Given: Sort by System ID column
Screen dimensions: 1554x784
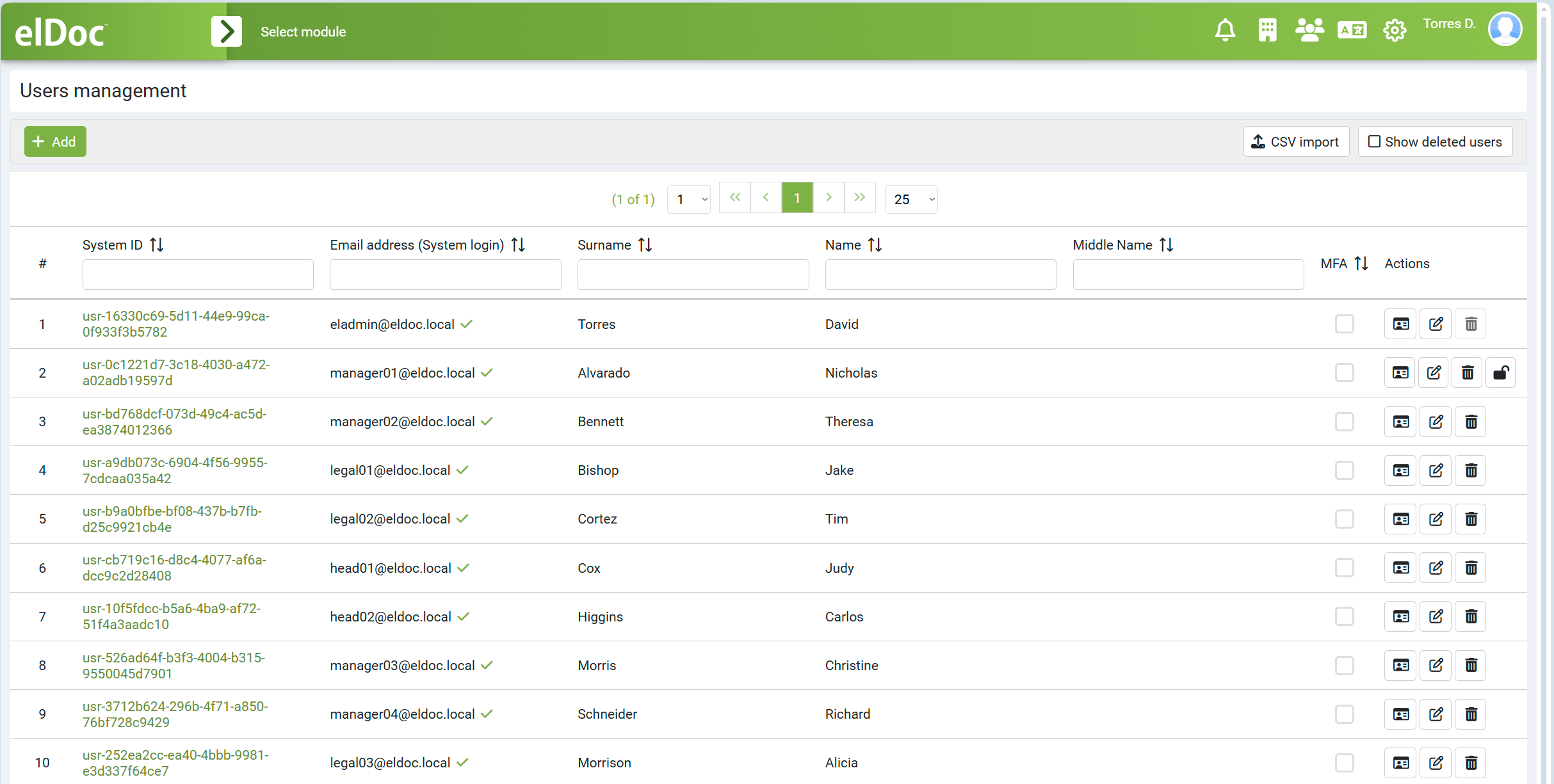Looking at the screenshot, I should tap(157, 244).
